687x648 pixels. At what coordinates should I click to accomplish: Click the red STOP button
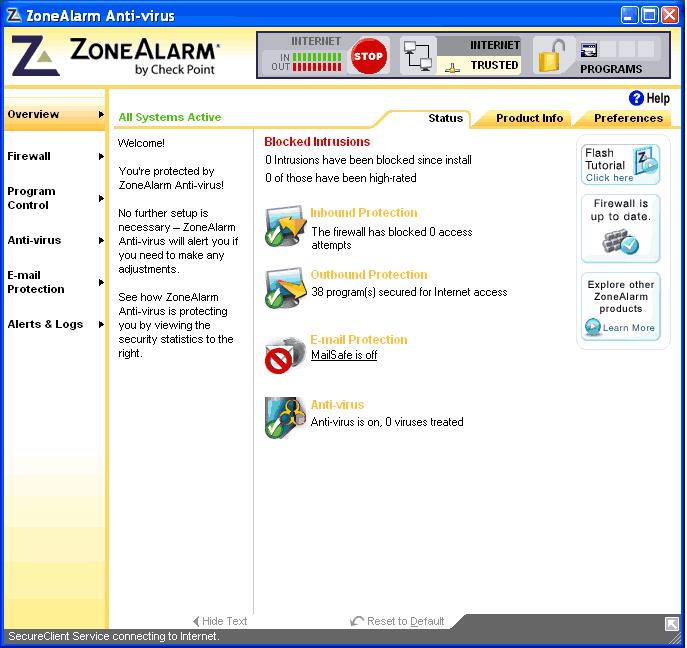point(368,56)
